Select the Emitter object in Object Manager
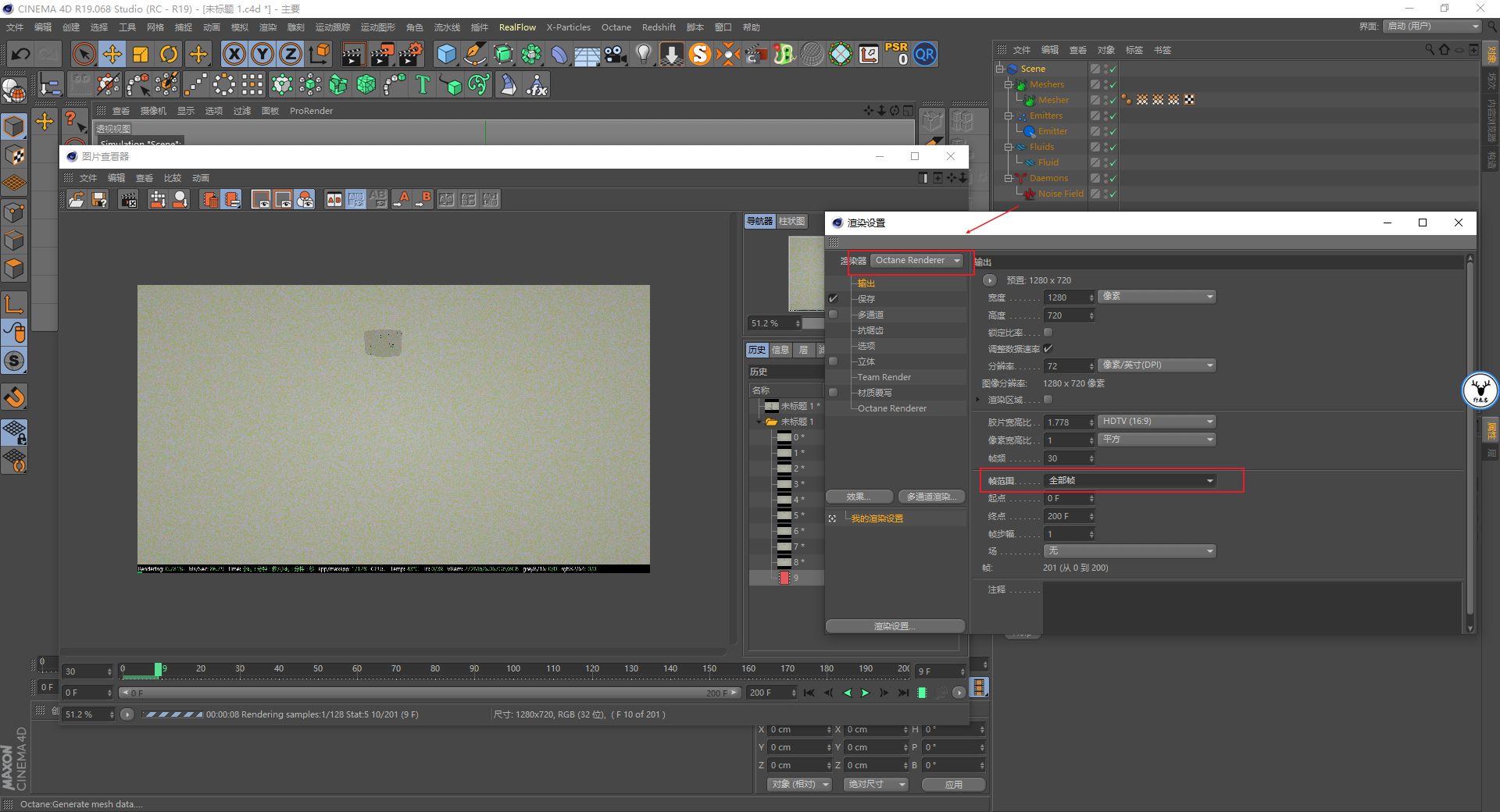Viewport: 1500px width, 812px height. pos(1052,131)
